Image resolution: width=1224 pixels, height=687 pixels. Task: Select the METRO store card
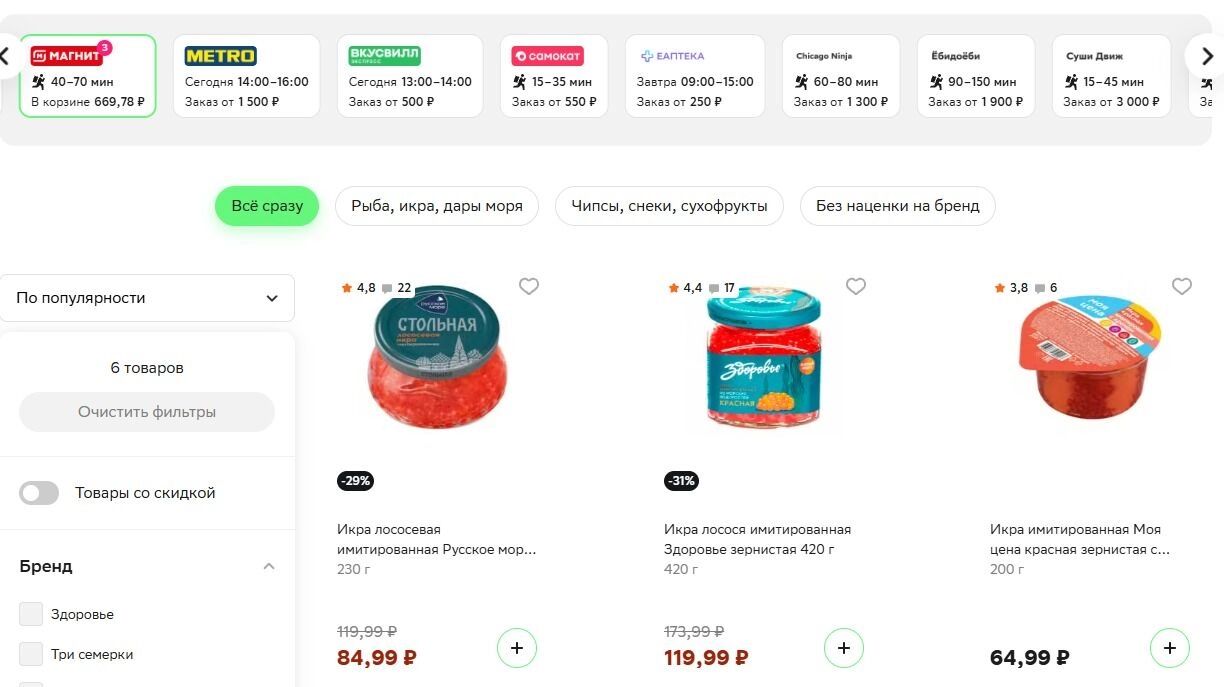pos(246,77)
